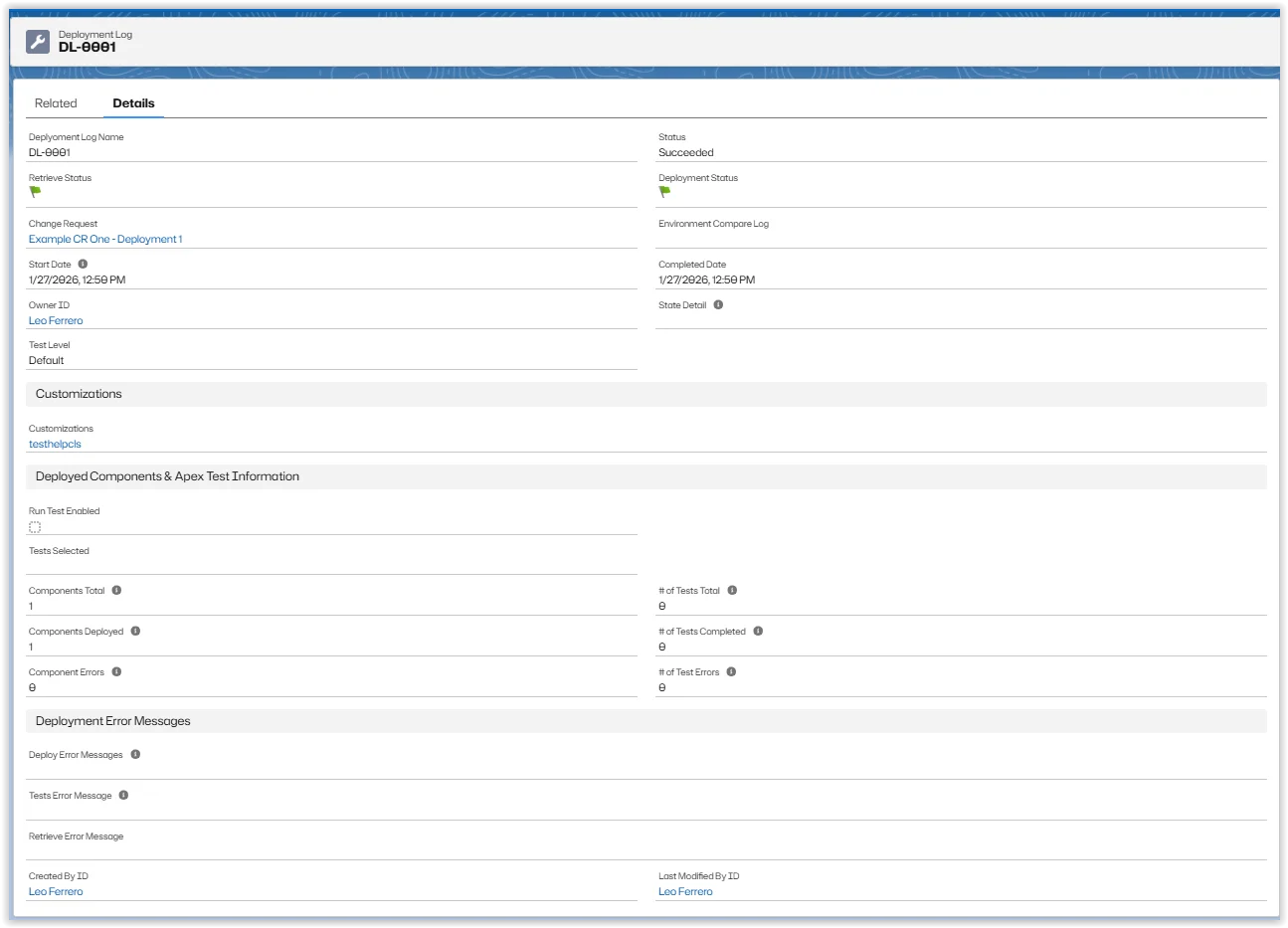Image resolution: width=1288 pixels, height=928 pixels.
Task: Click the Deployment Log wrench app icon
Action: [36, 41]
